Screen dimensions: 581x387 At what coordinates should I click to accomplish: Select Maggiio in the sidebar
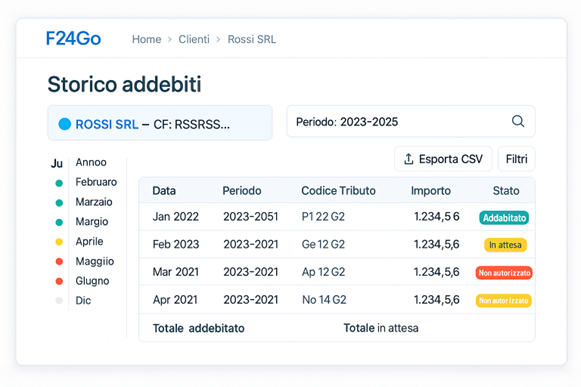coord(94,261)
